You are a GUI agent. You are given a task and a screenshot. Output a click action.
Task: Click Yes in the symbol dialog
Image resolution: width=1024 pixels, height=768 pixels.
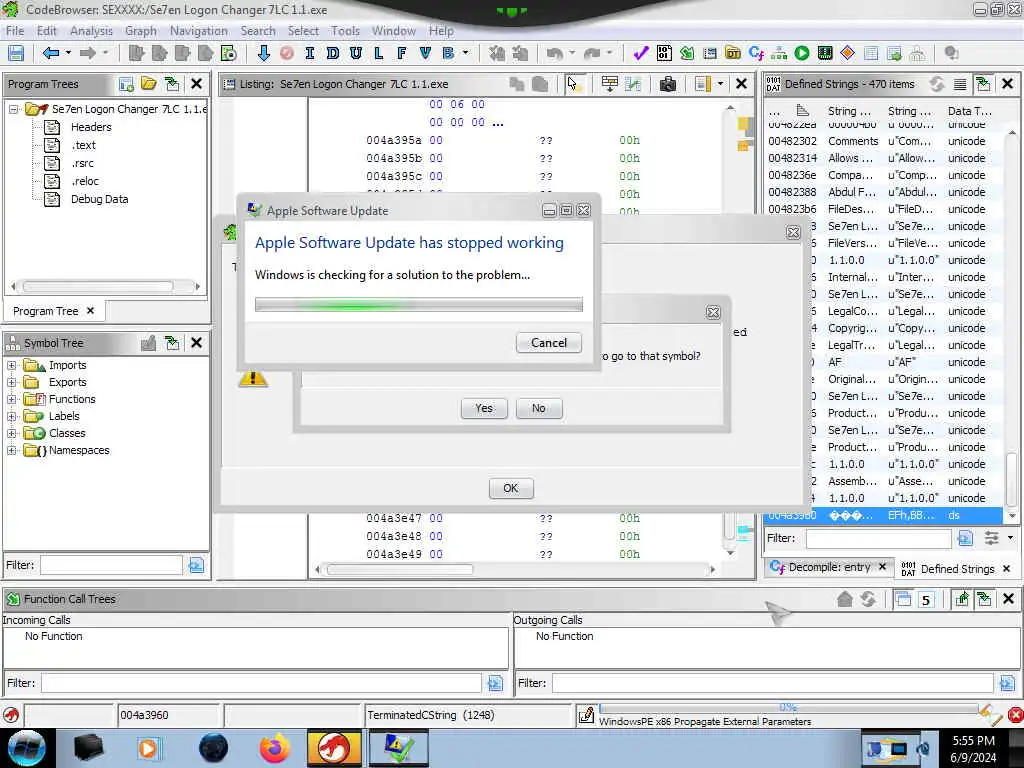pyautogui.click(x=484, y=408)
